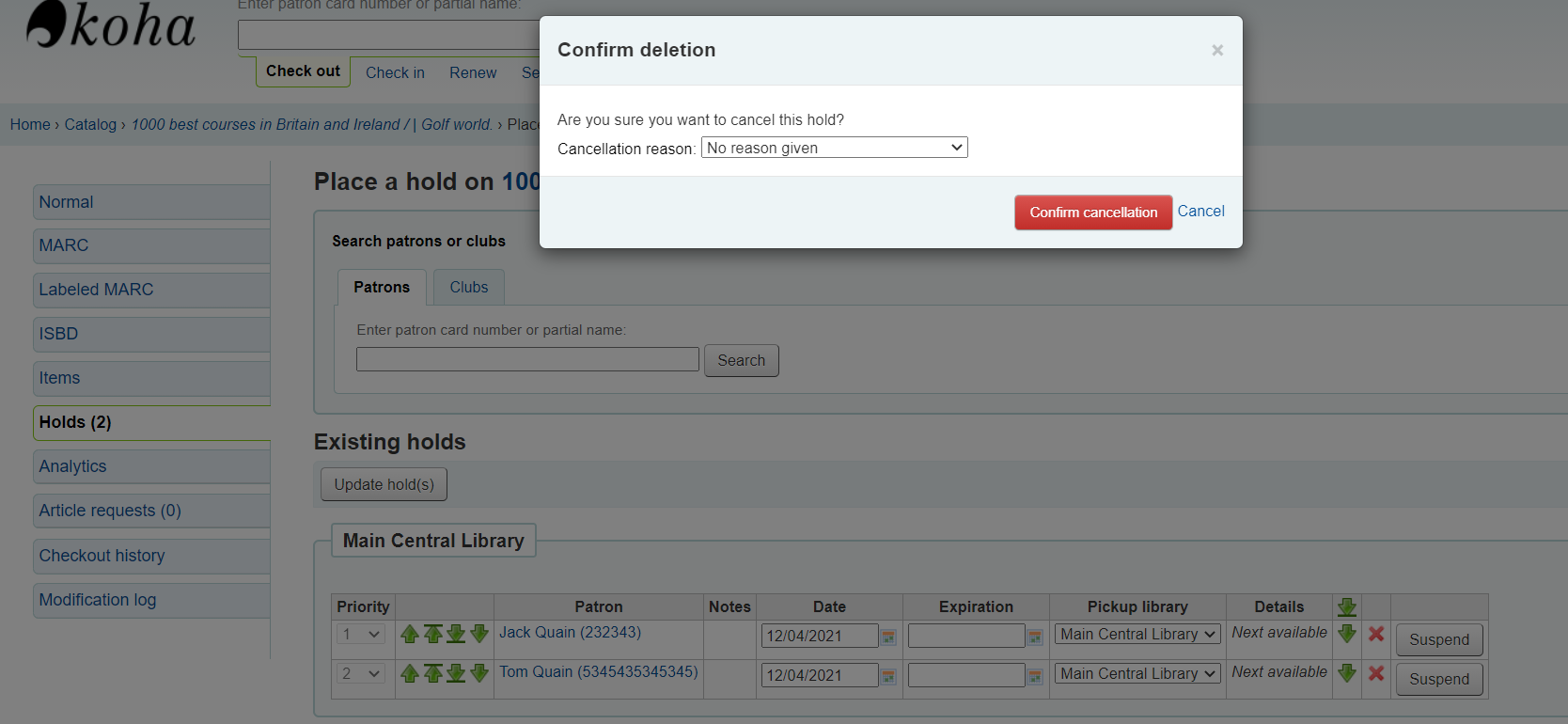1568x724 pixels.
Task: Open date calendar icon for Tom Quain's hold
Action: [888, 677]
